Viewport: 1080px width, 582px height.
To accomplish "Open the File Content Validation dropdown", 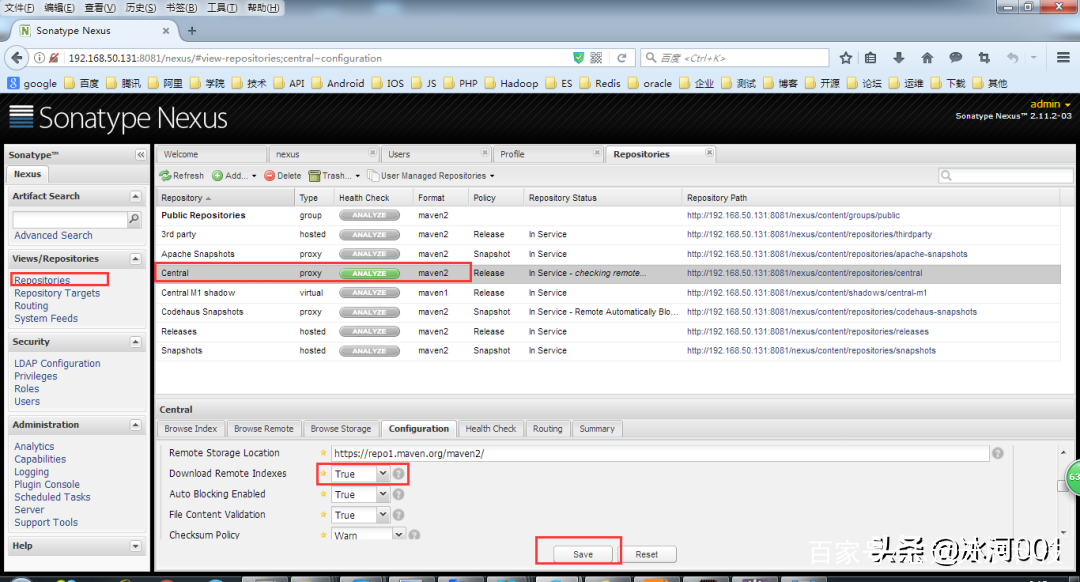I will [x=382, y=515].
